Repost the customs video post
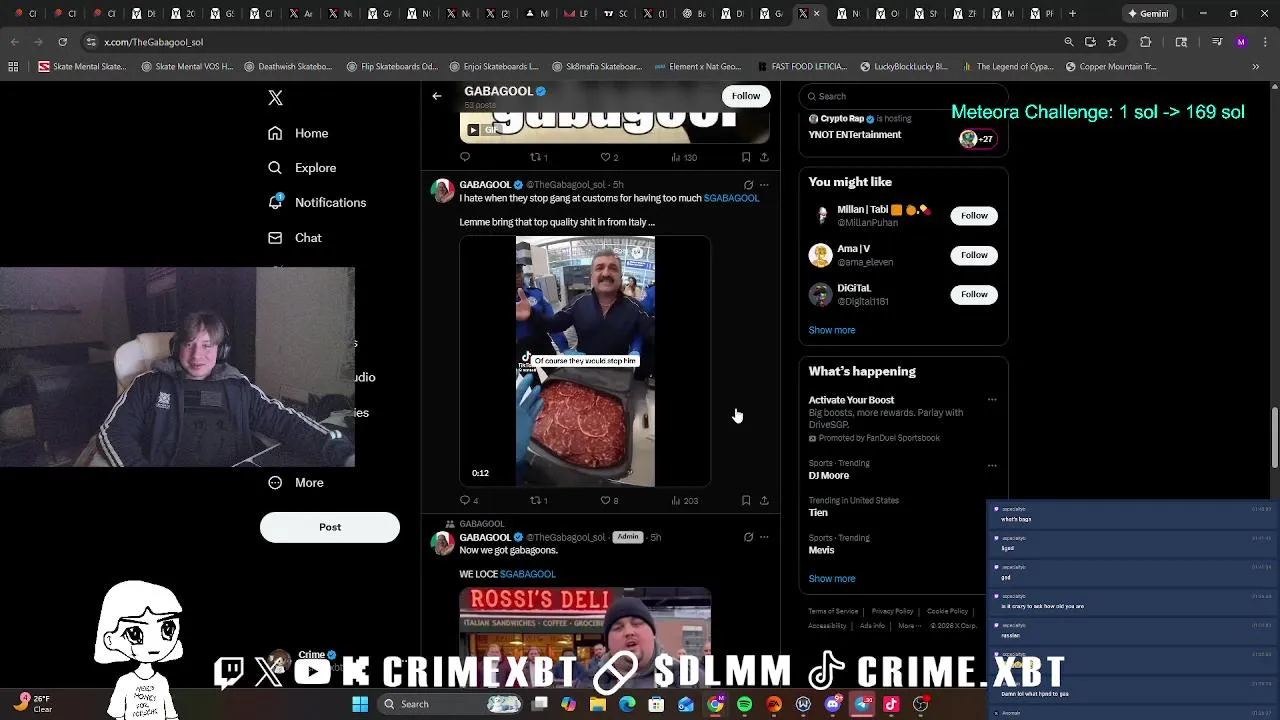The height and width of the screenshot is (720, 1280). (538, 500)
